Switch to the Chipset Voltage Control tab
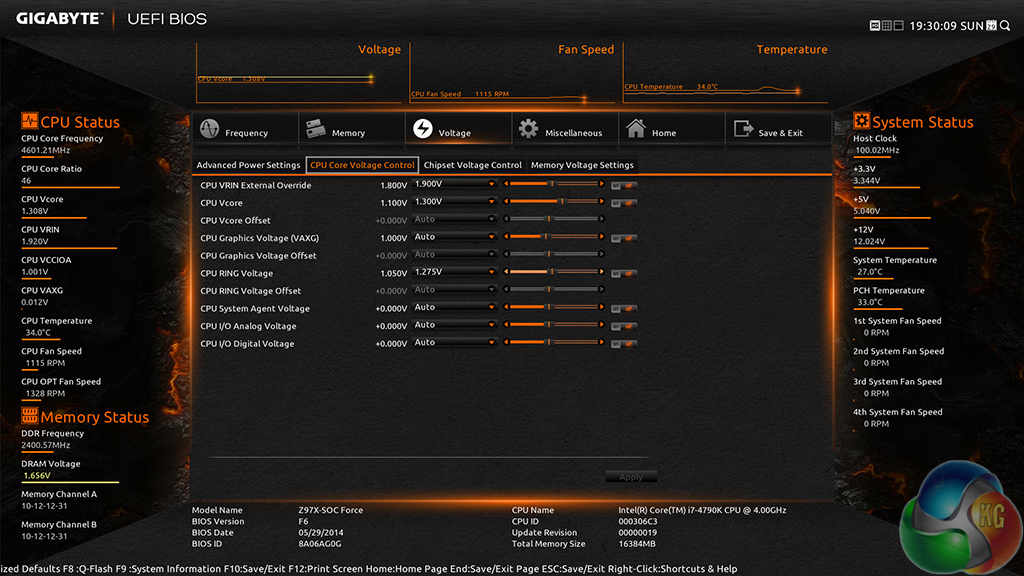The height and width of the screenshot is (576, 1024). (473, 165)
